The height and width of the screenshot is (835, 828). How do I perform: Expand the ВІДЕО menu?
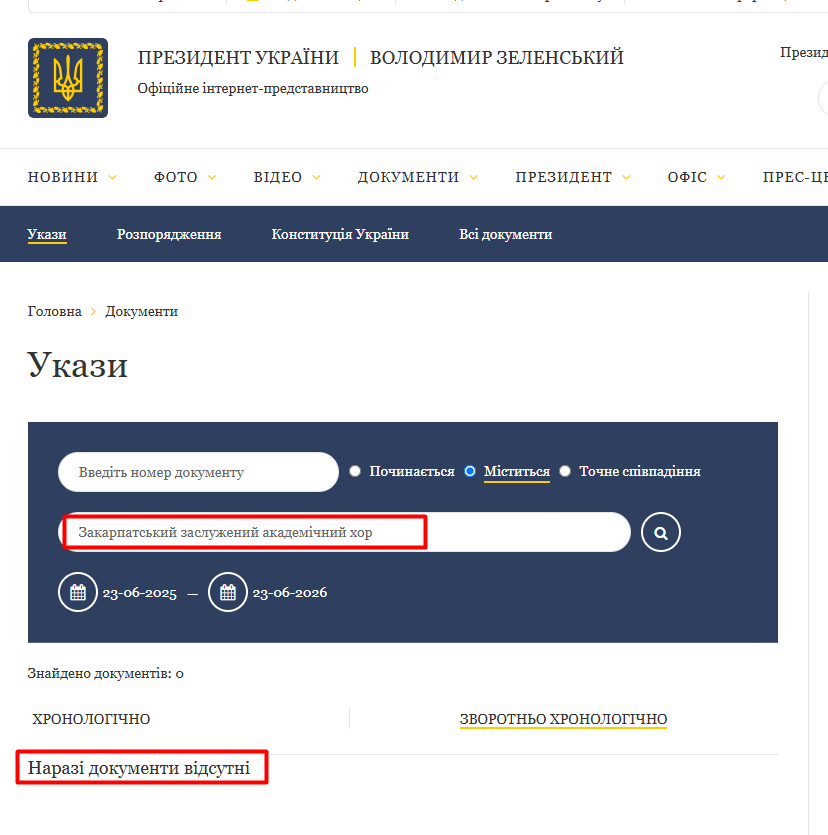point(287,177)
